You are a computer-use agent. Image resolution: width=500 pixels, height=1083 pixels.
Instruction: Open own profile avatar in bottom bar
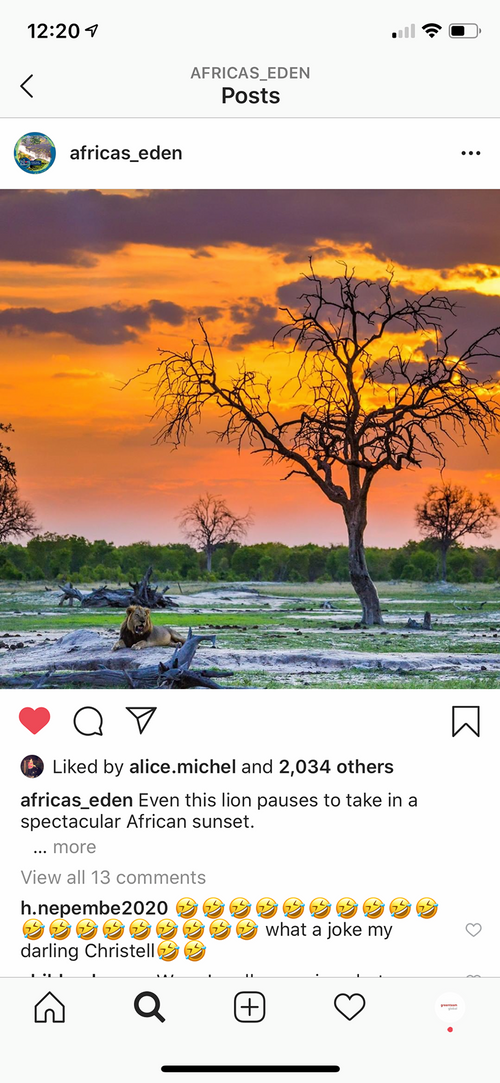coord(450,1008)
